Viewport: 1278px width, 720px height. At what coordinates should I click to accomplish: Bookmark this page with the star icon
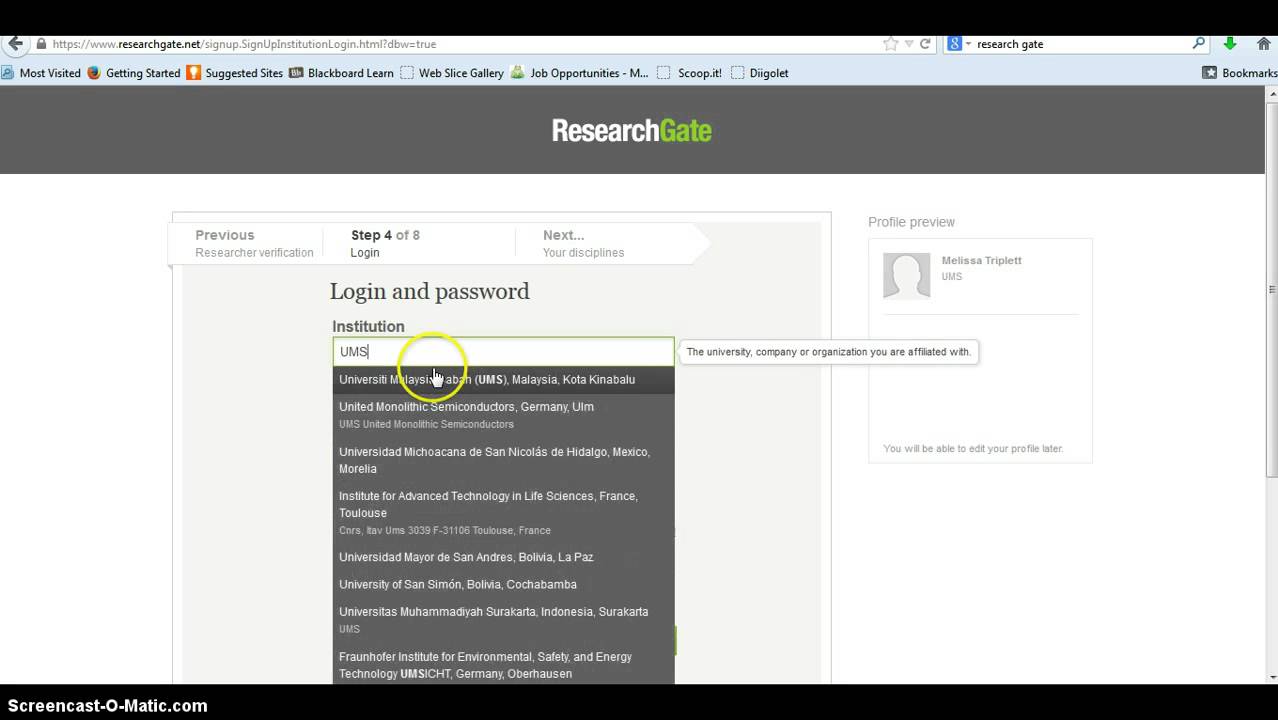click(x=891, y=44)
